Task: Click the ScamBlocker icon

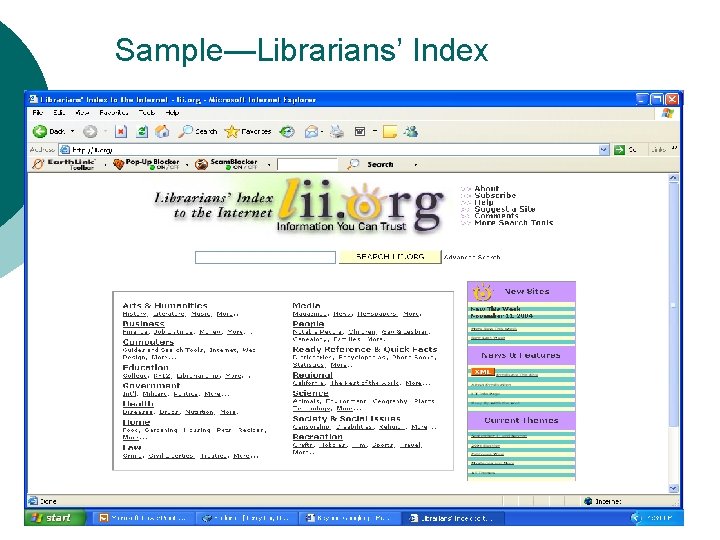Action: click(x=201, y=164)
